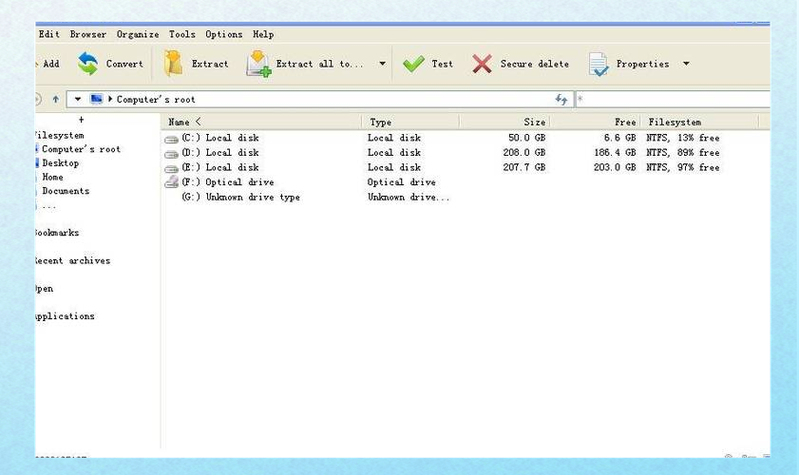The width and height of the screenshot is (799, 475).
Task: Click the Properties document icon
Action: click(598, 64)
